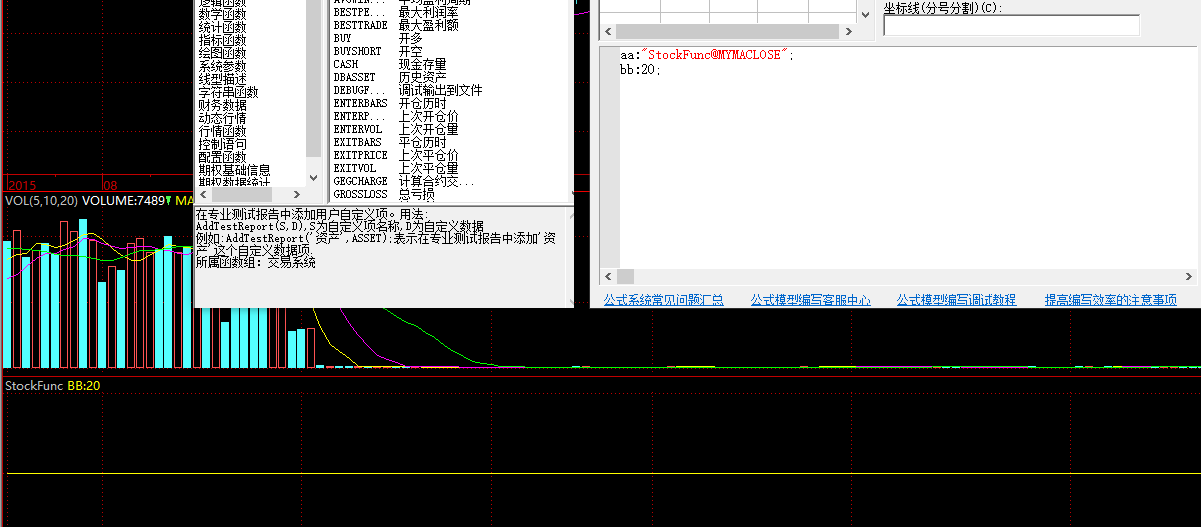Click the category list horizontal scroll left arrow
This screenshot has width=1201, height=527.
(x=203, y=194)
